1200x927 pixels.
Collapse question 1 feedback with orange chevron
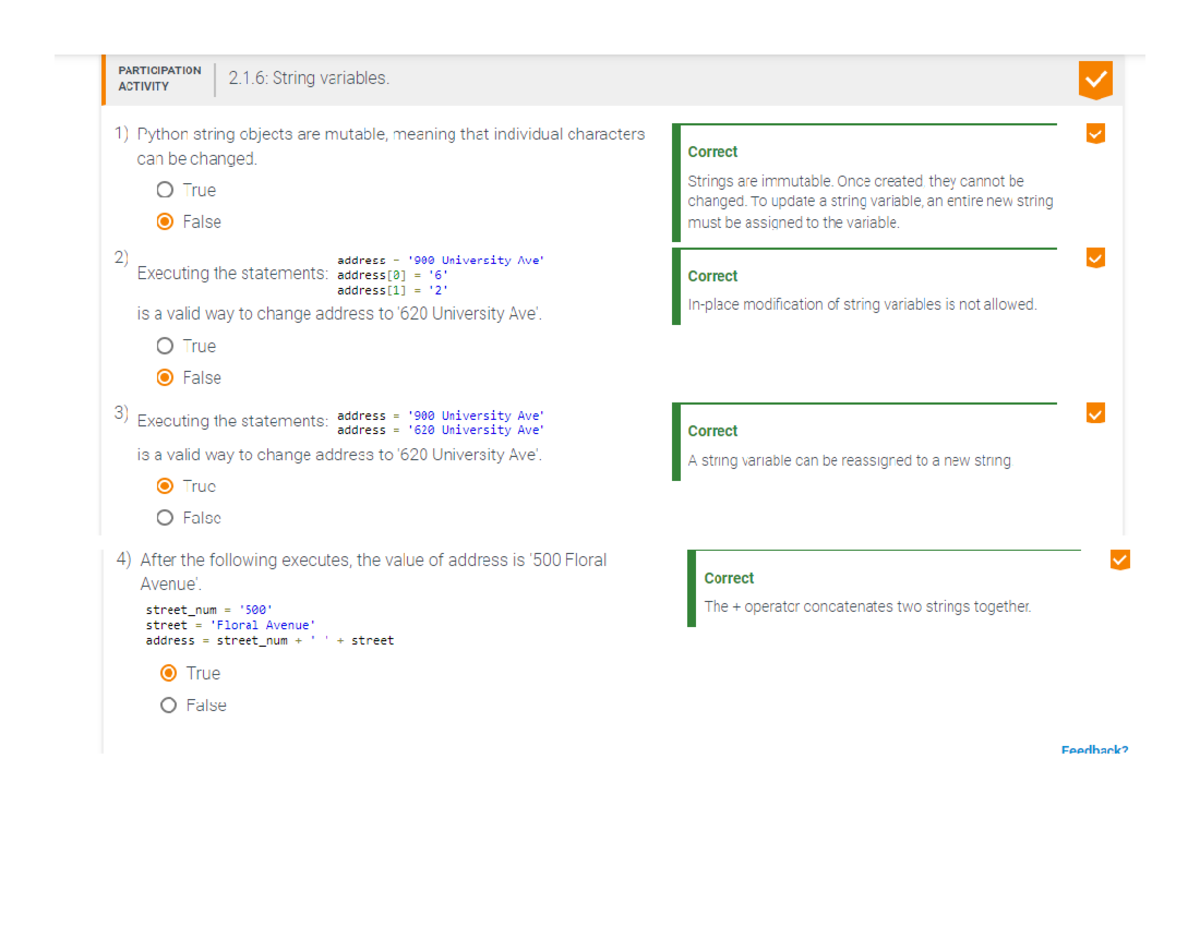click(x=1095, y=133)
